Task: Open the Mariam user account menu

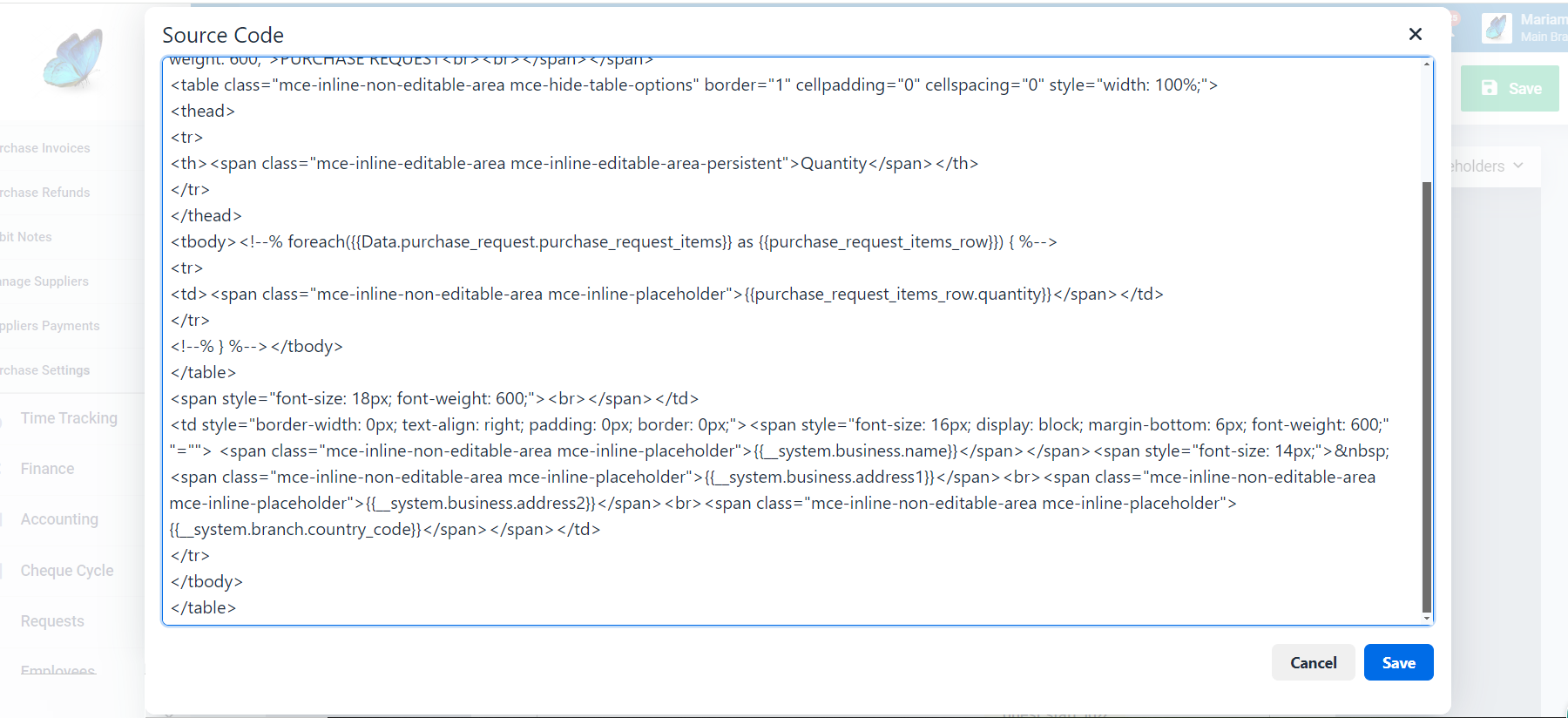Action: click(1543, 27)
